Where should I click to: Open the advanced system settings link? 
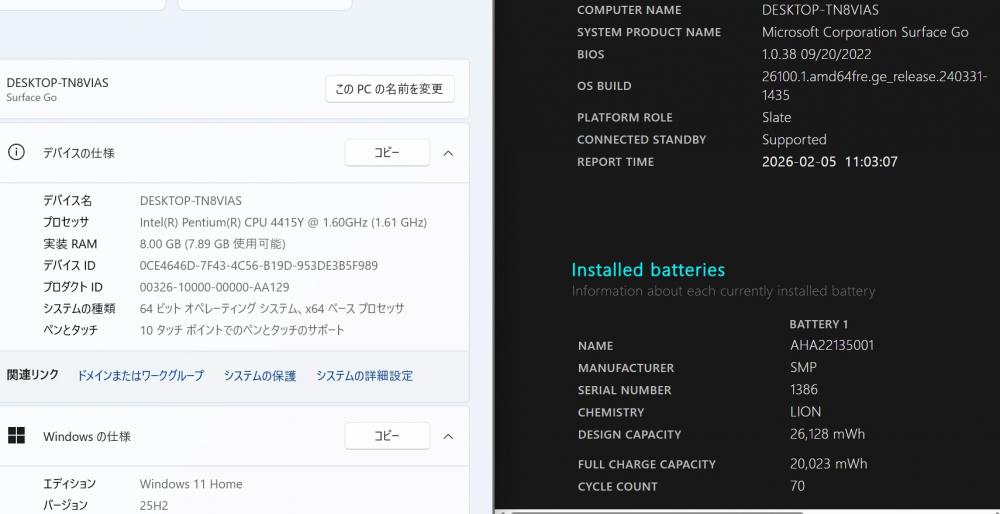pos(364,376)
